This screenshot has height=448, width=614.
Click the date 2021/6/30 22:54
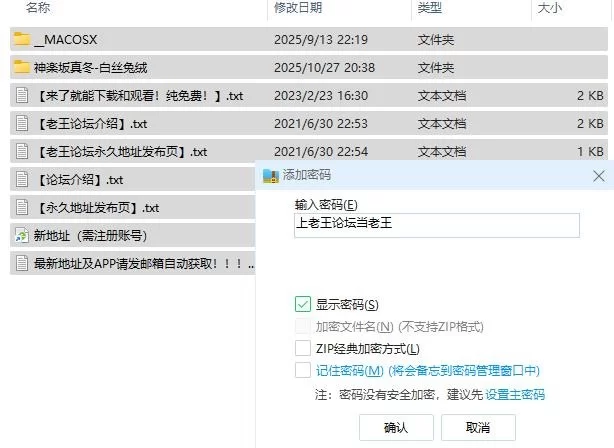[321, 152]
